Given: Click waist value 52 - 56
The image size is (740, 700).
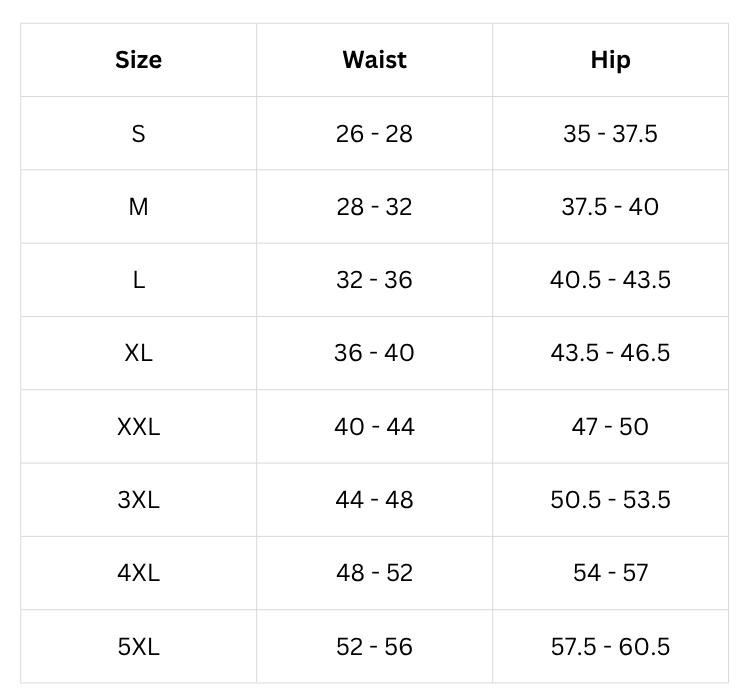Looking at the screenshot, I should point(374,647).
